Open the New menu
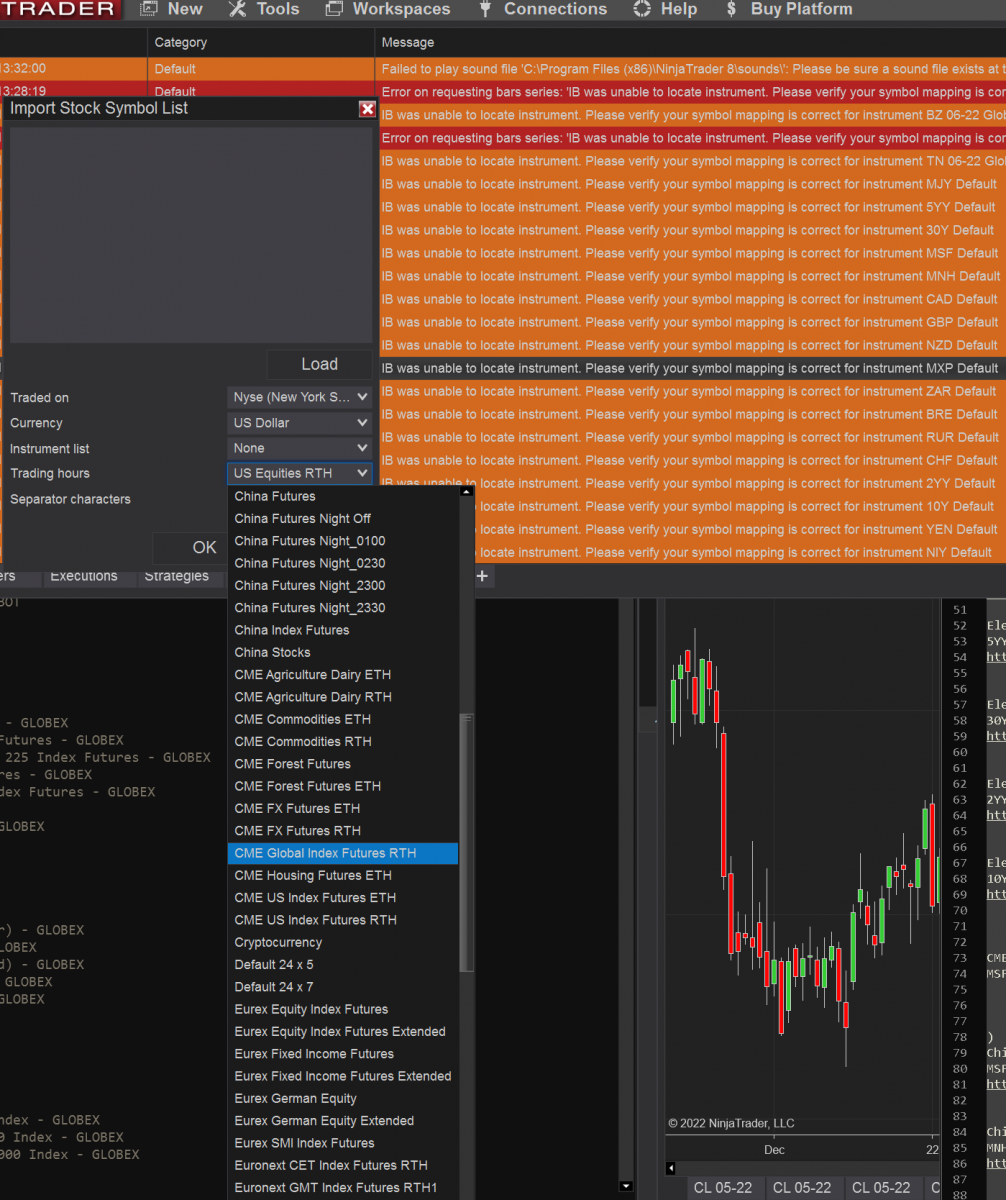Screen dimensions: 1006x1200 [x=171, y=9]
